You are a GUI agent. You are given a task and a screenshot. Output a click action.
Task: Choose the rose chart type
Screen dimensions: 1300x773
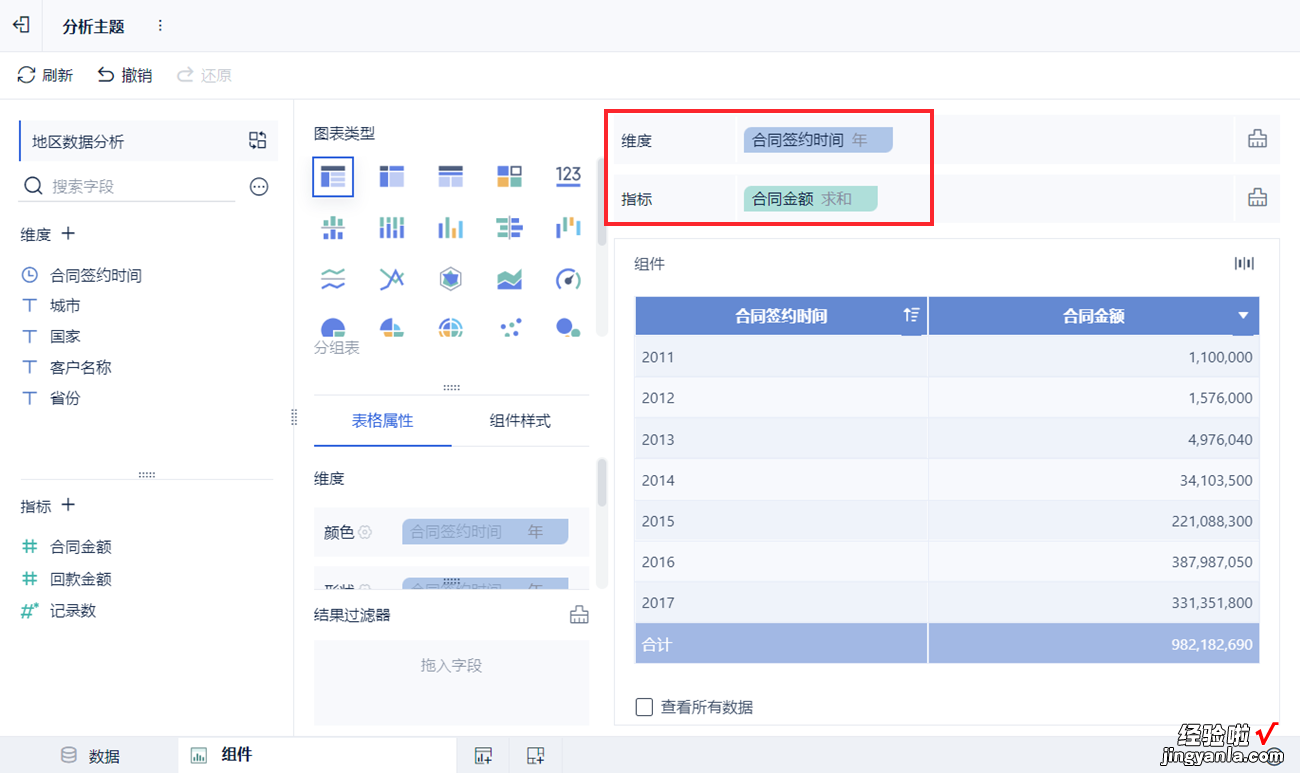click(x=450, y=328)
